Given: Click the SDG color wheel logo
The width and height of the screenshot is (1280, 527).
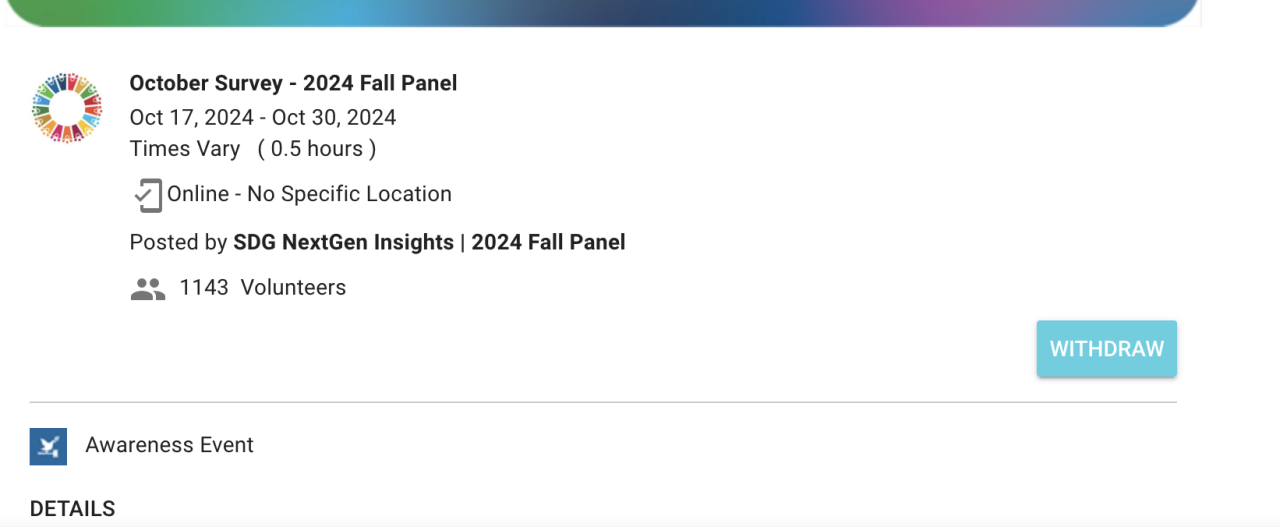Looking at the screenshot, I should coord(67,107).
